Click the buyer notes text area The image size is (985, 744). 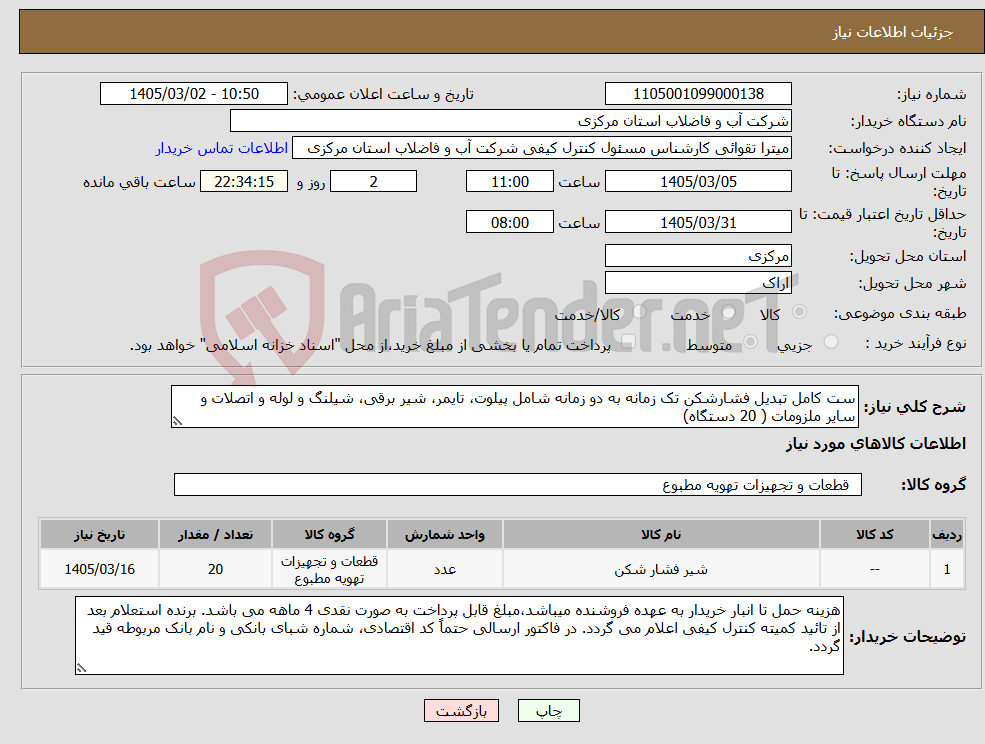coord(459,635)
